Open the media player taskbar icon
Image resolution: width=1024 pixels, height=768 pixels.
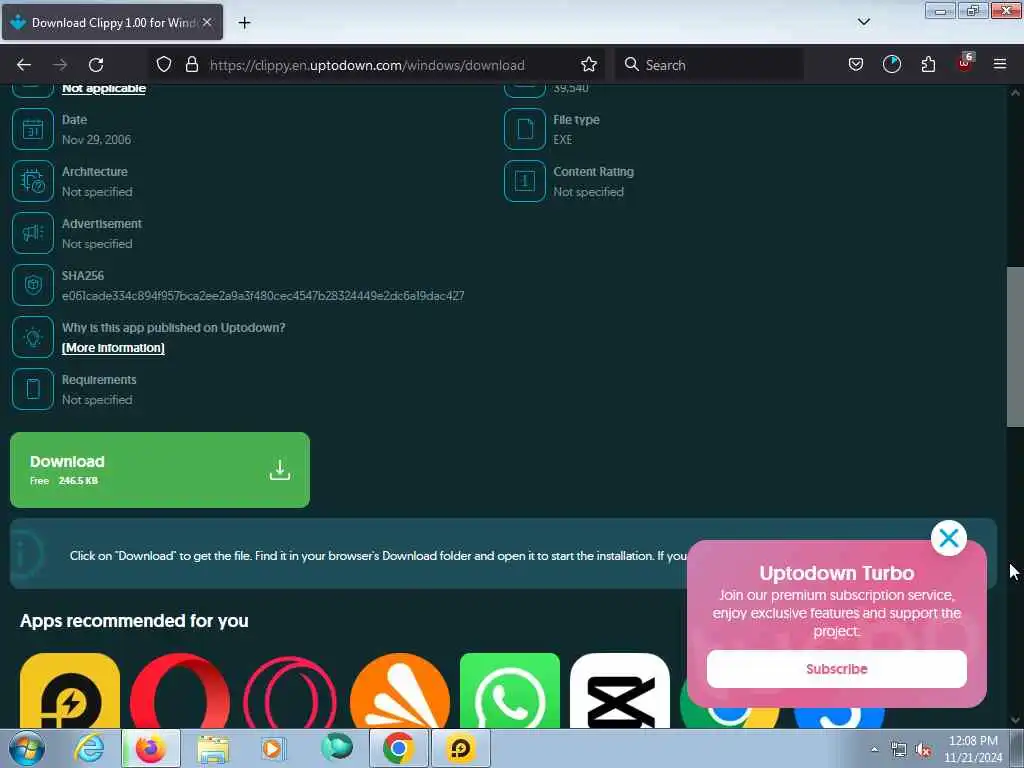coord(273,748)
